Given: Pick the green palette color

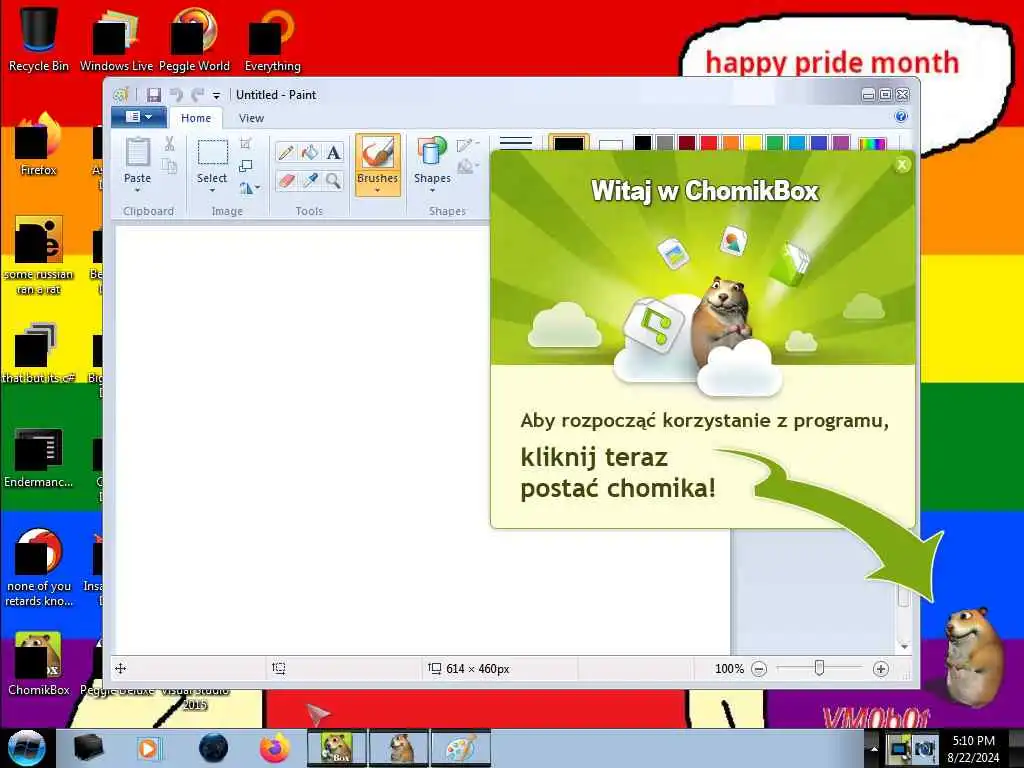Looking at the screenshot, I should (775, 142).
